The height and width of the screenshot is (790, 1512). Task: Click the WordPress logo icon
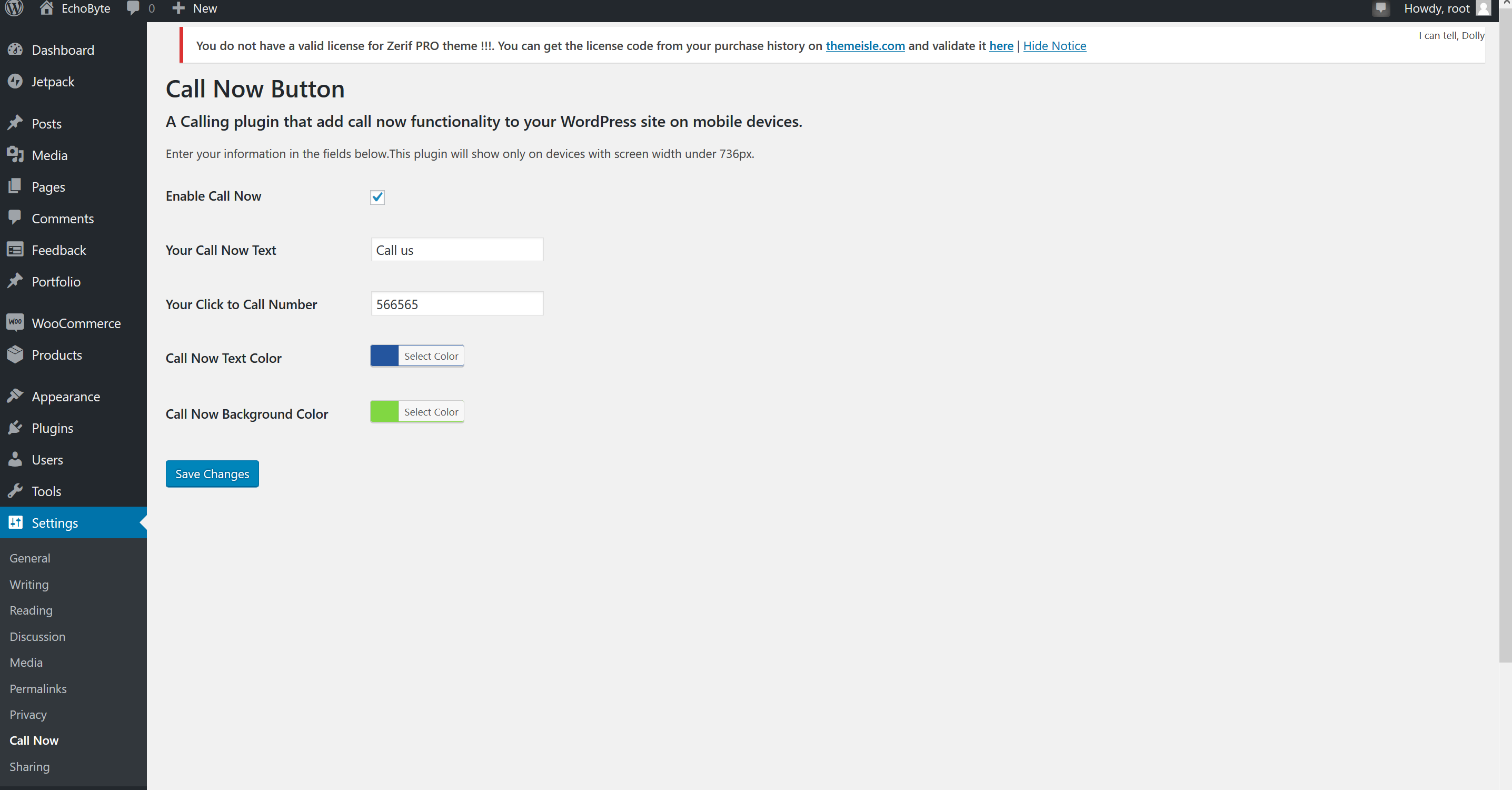click(14, 8)
